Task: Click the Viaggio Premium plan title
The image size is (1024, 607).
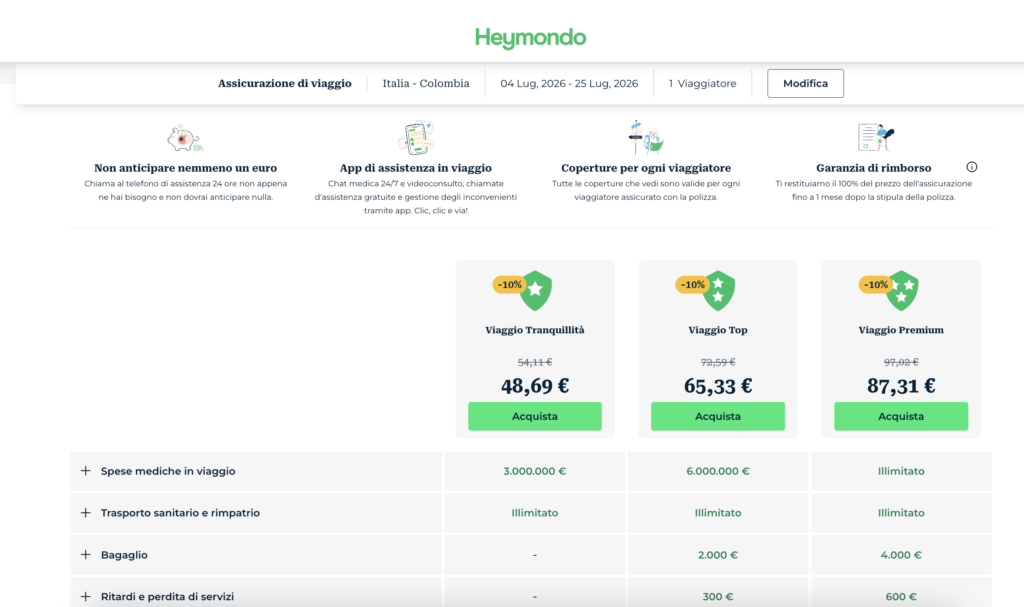Action: 901,330
